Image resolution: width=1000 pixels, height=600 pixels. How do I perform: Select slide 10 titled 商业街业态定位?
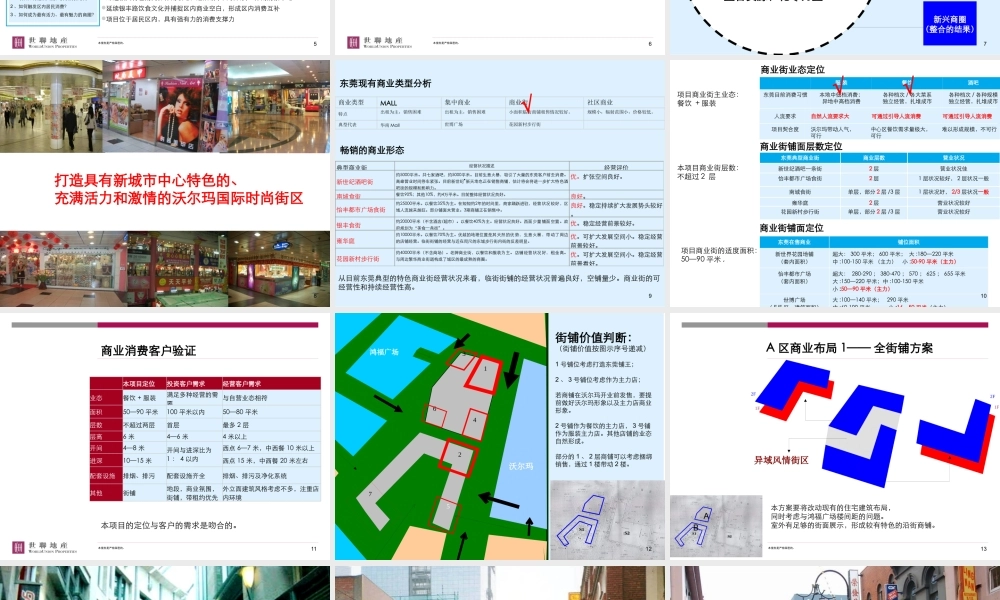(x=835, y=184)
